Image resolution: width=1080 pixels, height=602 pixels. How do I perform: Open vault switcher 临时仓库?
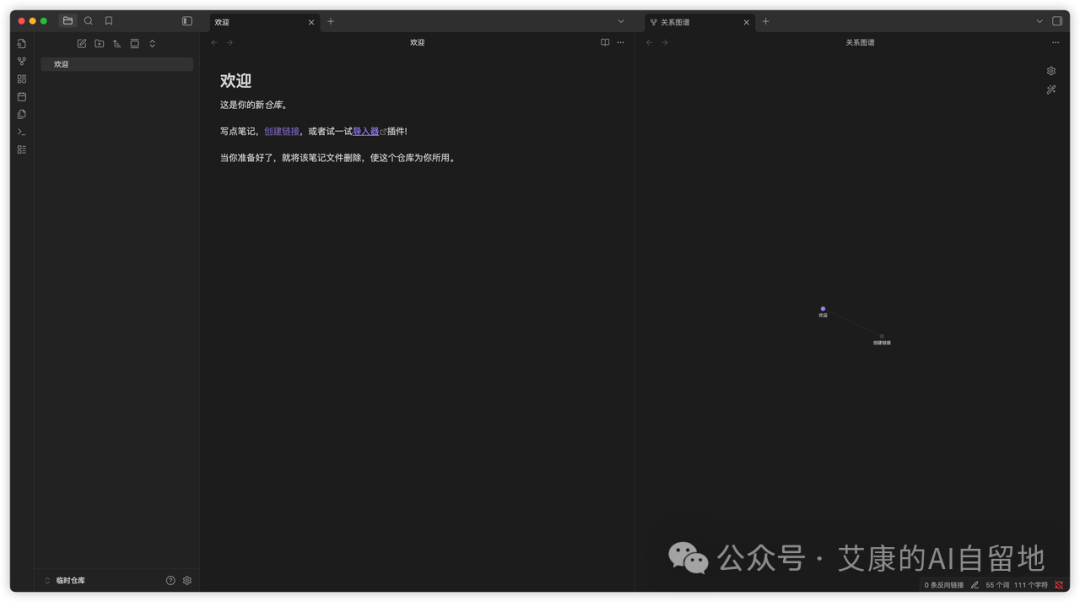click(x=65, y=581)
